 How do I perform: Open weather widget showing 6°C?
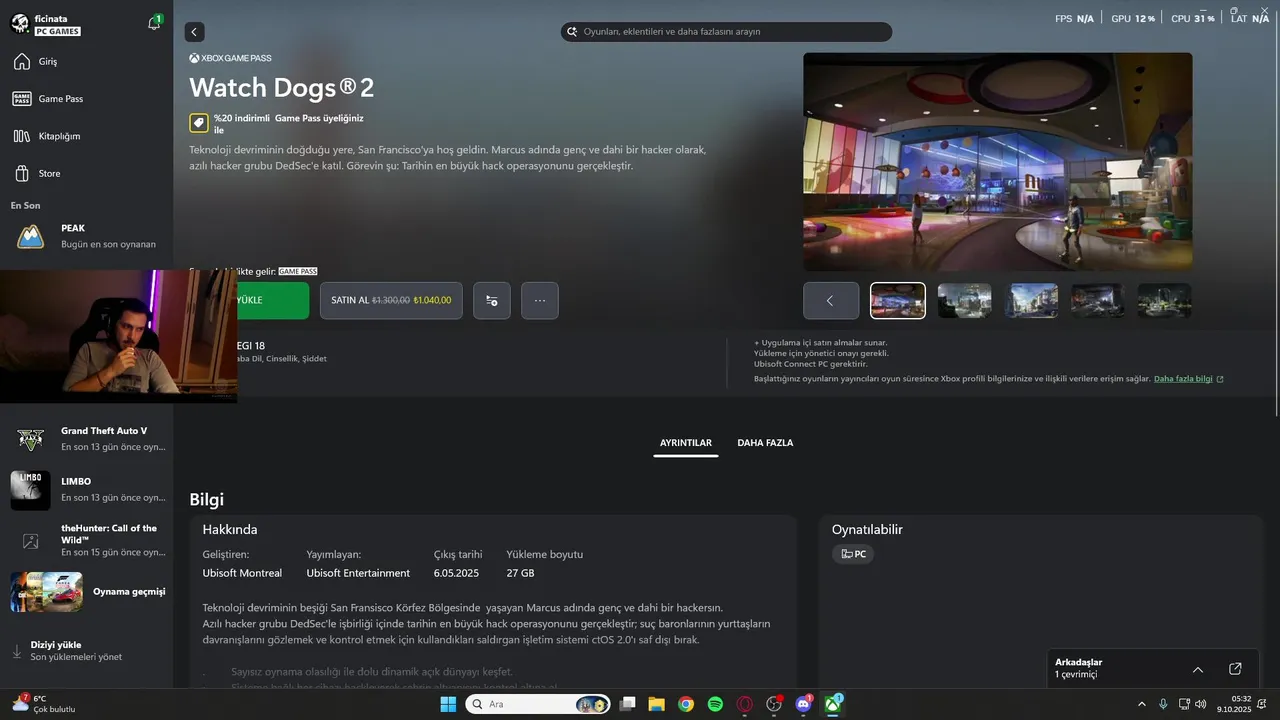coord(42,704)
